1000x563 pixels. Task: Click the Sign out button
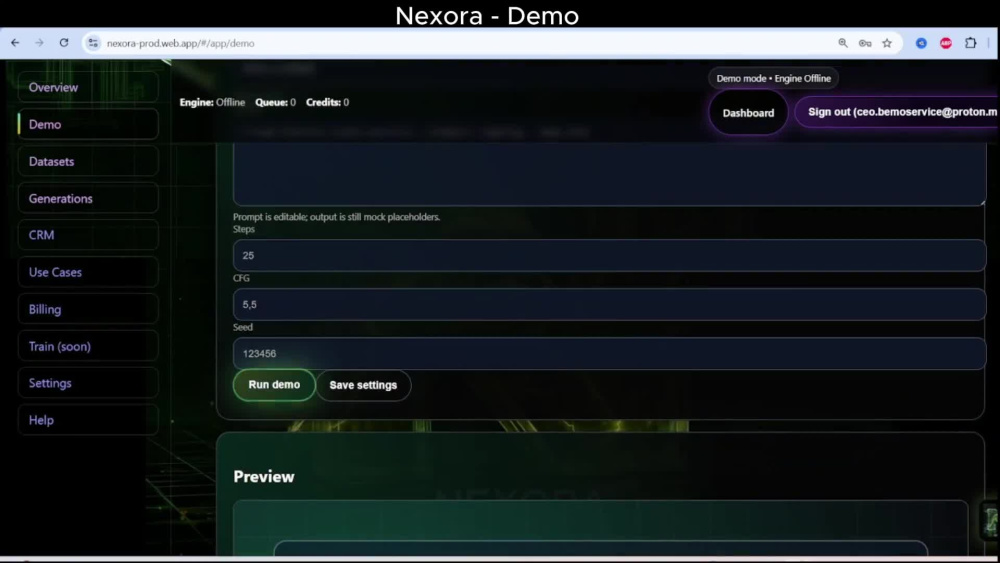pyautogui.click(x=897, y=112)
